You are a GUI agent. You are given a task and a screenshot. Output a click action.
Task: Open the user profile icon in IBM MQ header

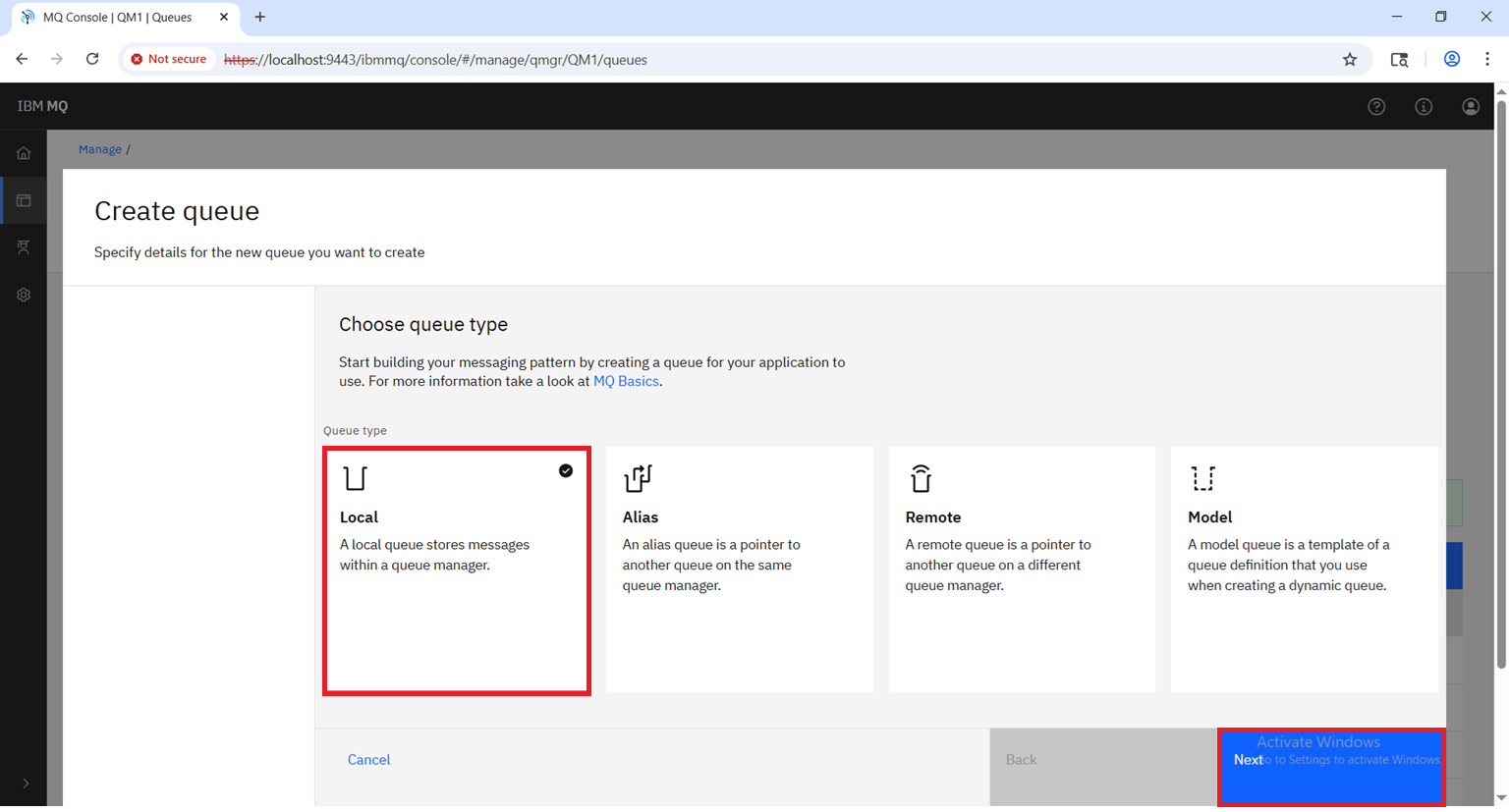1471,107
